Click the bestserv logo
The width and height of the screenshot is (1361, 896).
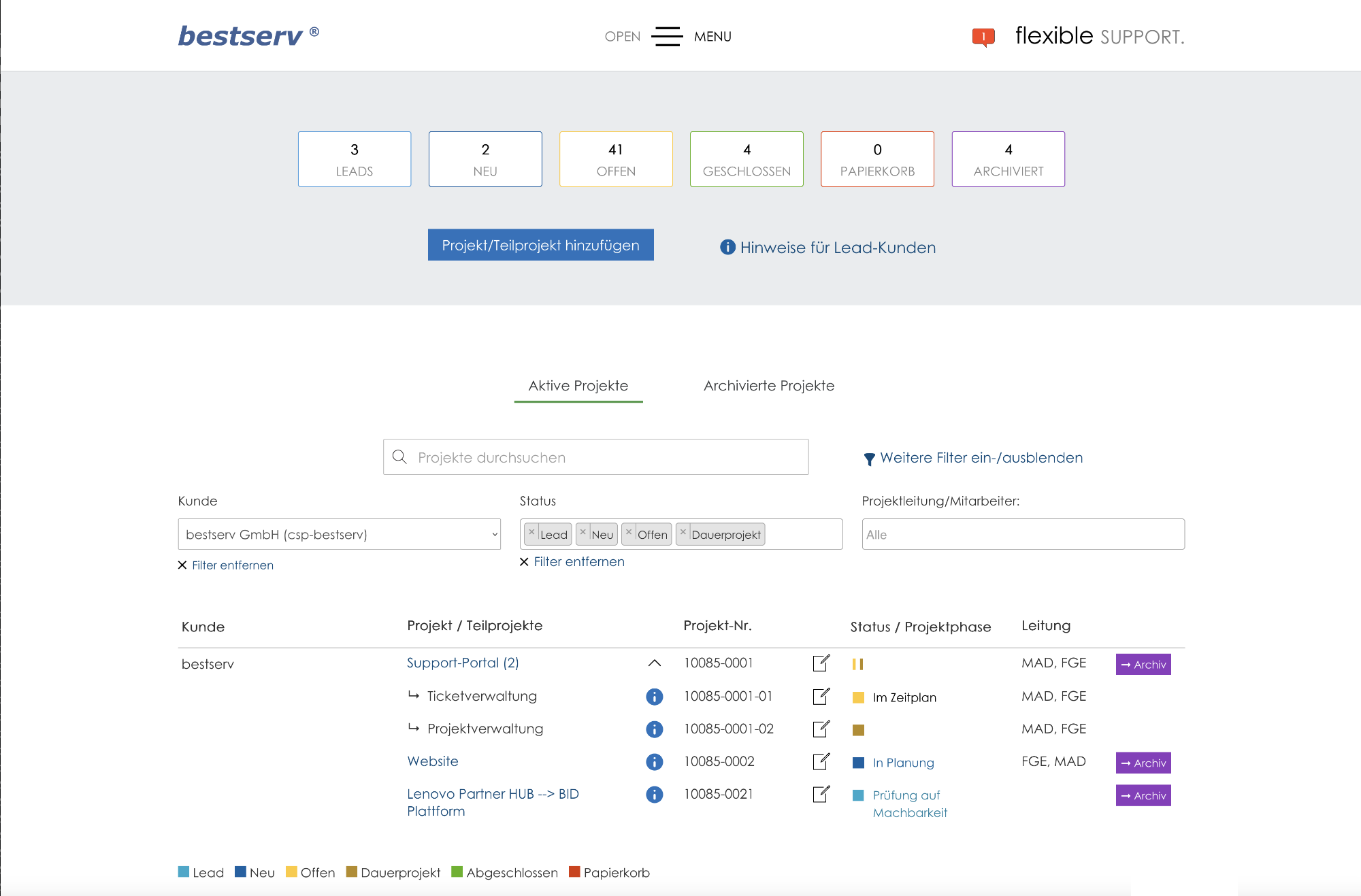[248, 35]
